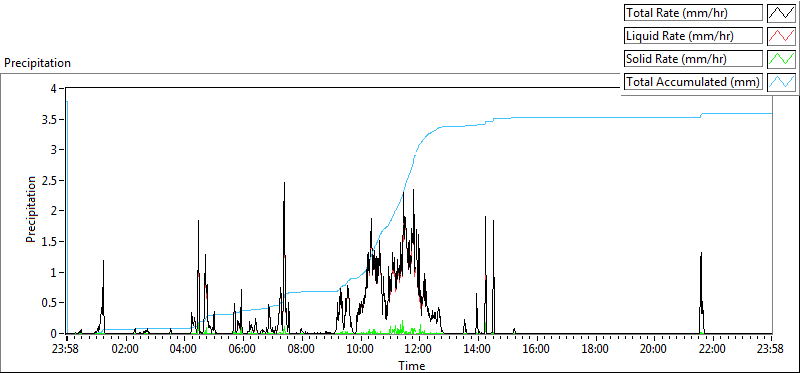Viewport: 800px width, 373px height.
Task: Click the 12:00 time axis label
Action: click(419, 350)
